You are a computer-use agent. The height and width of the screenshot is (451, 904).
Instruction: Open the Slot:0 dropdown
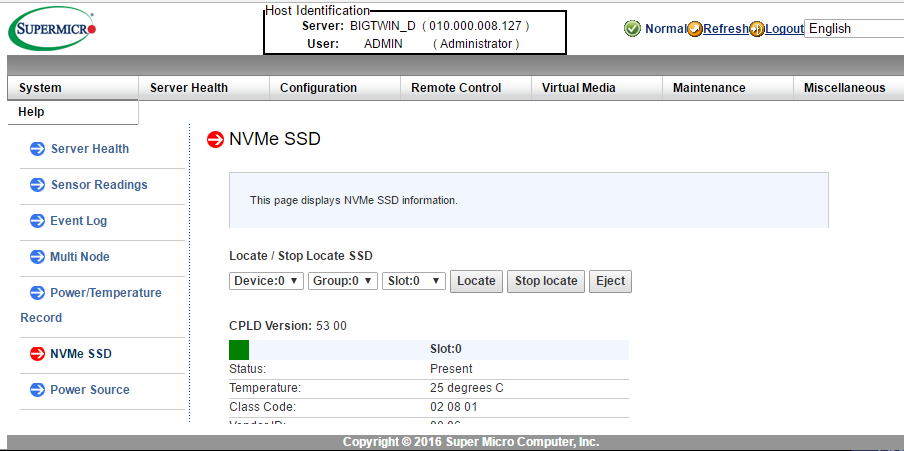pyautogui.click(x=414, y=281)
